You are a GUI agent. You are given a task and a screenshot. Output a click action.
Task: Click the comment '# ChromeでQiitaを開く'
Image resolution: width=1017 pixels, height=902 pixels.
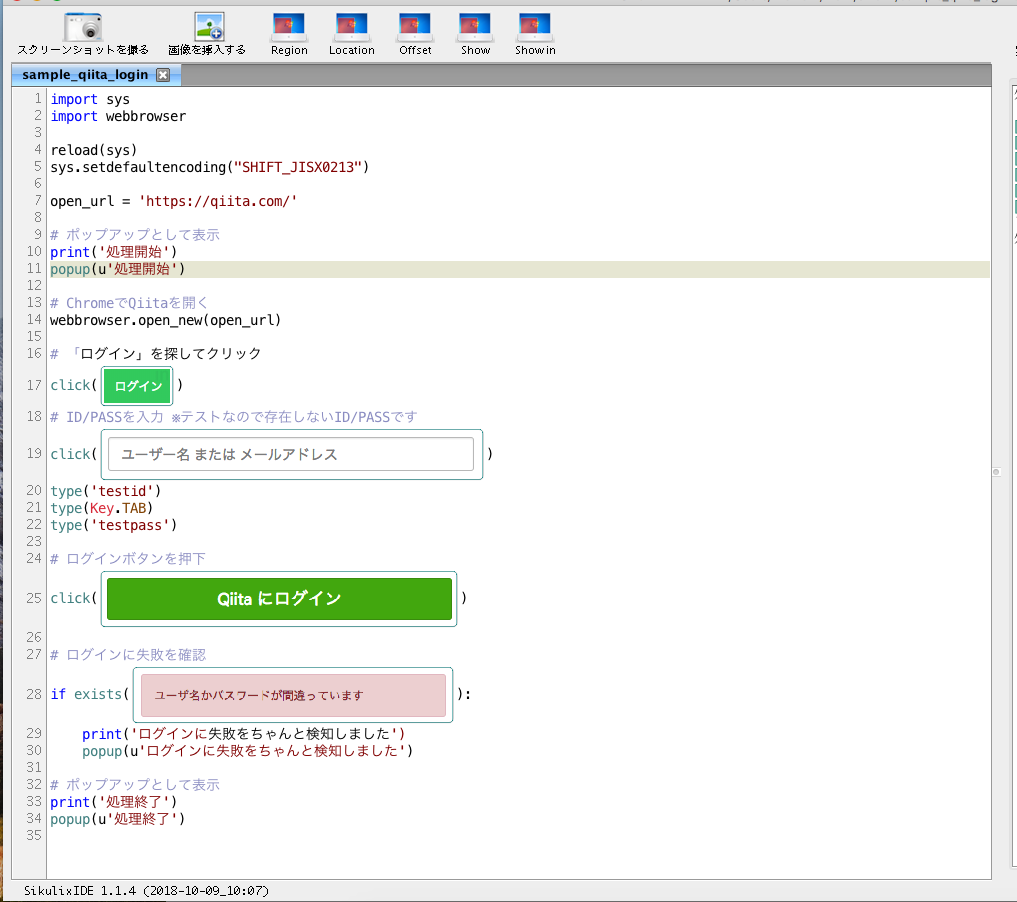(x=129, y=303)
